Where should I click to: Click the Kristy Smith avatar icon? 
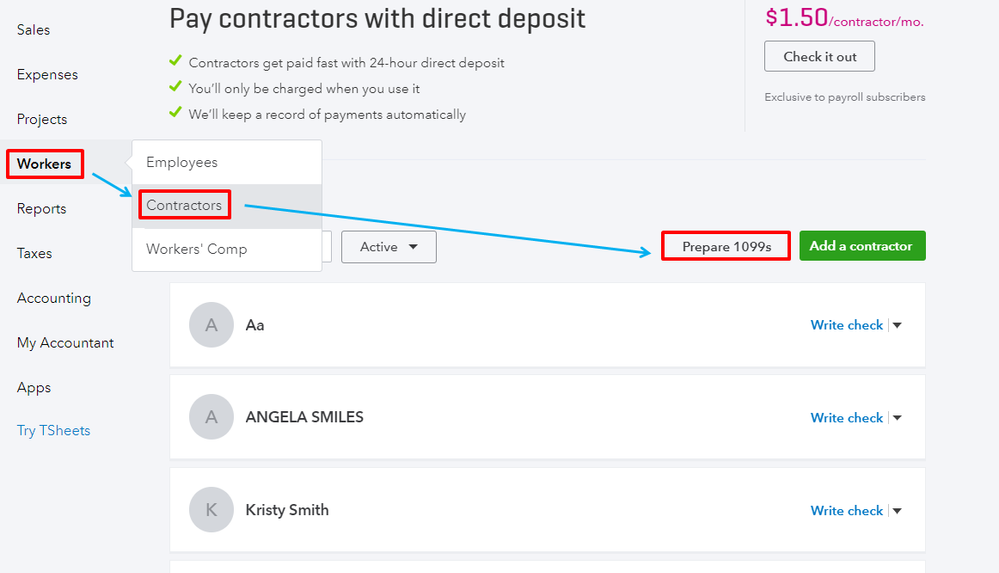point(211,510)
